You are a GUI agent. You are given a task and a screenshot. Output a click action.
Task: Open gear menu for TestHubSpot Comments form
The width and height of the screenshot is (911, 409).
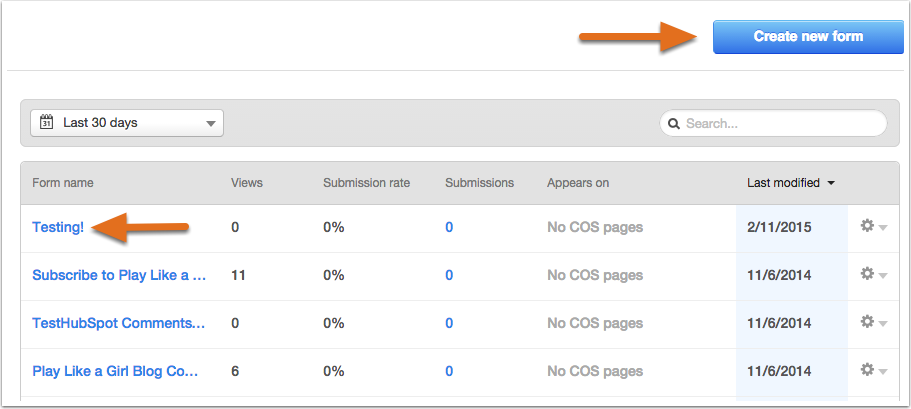(x=873, y=322)
